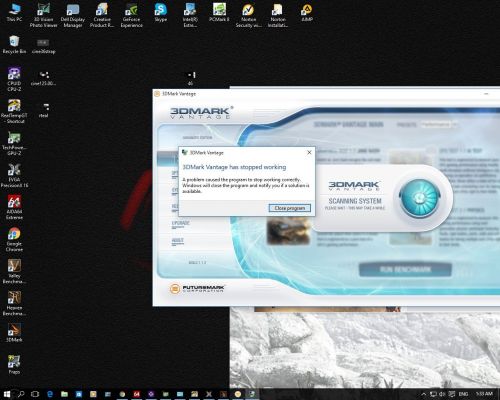Screen dimensions: 500x400
Task: Switch to AIDA64 taskbar button
Action: (137, 394)
